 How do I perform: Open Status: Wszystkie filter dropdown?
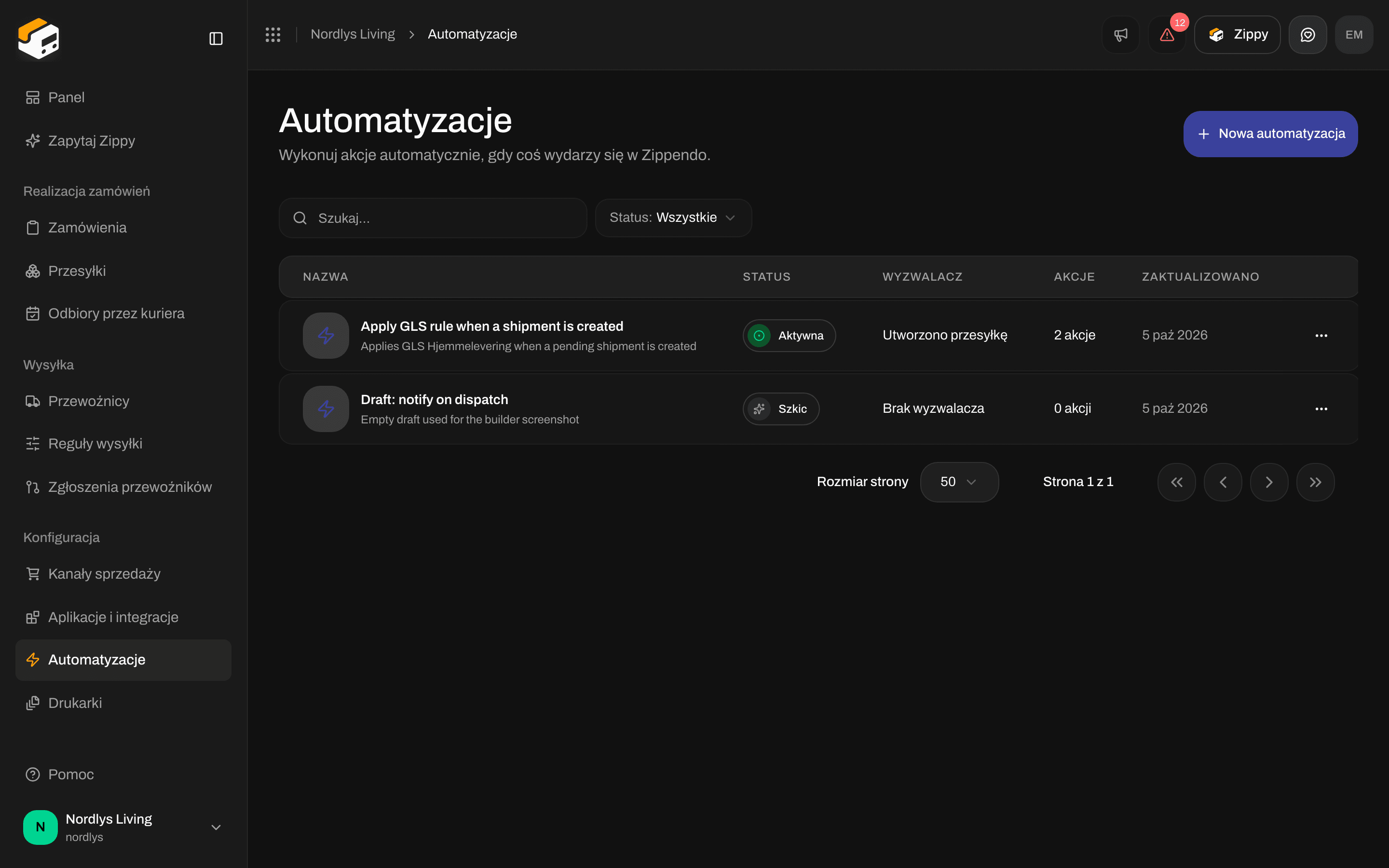click(x=673, y=217)
